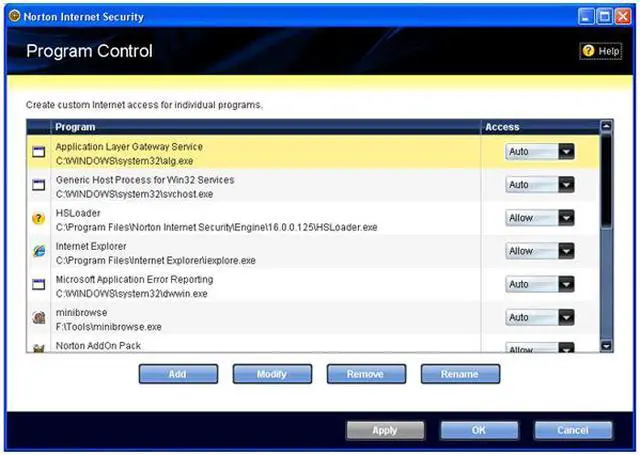Screen dimensions: 640x455
Task: Change Internet Explorer access dropdown
Action: [x=566, y=251]
